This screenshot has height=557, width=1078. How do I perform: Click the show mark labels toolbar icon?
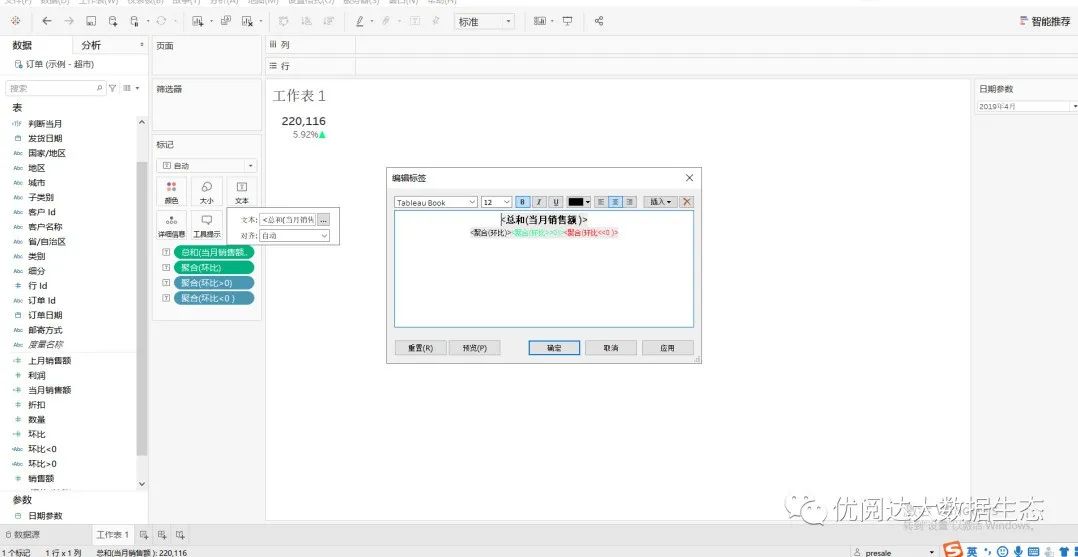[x=415, y=21]
